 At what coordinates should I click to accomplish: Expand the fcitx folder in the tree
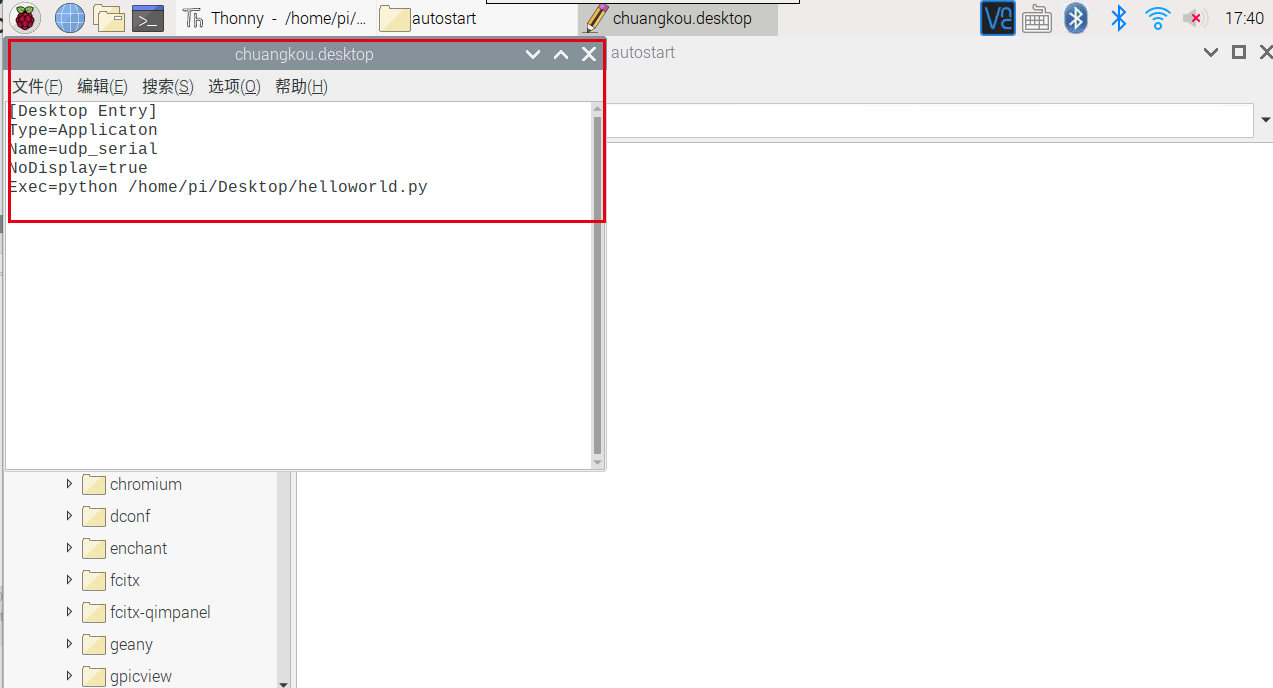pos(69,580)
